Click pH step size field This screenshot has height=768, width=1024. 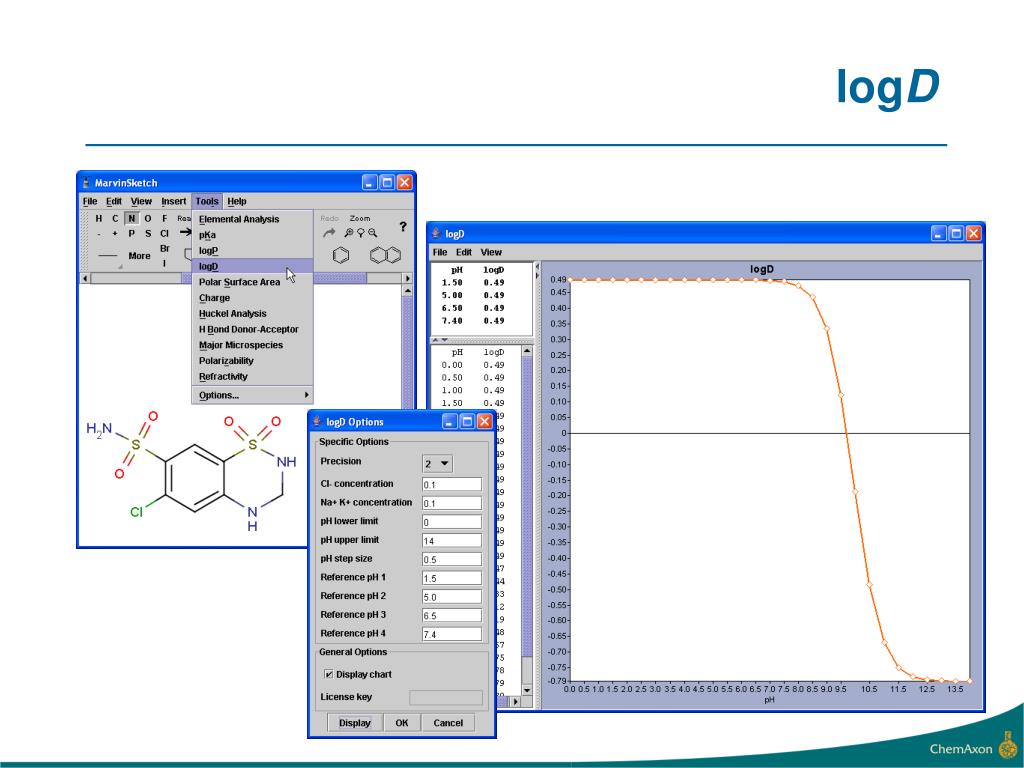[x=452, y=559]
